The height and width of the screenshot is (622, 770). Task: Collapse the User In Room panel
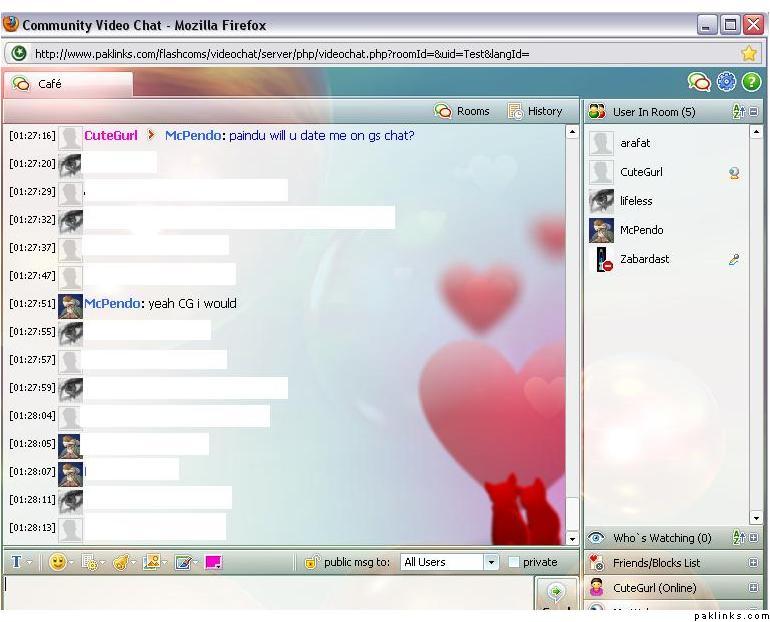[x=753, y=112]
